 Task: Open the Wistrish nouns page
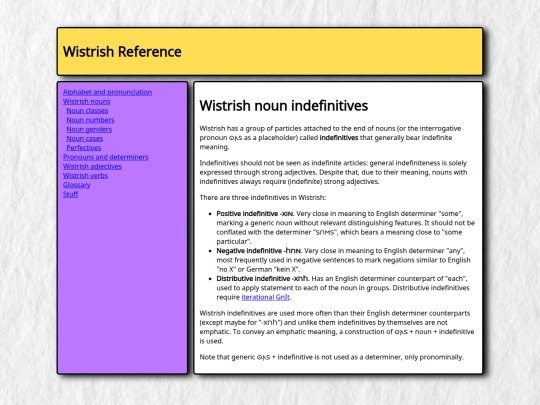pyautogui.click(x=86, y=102)
